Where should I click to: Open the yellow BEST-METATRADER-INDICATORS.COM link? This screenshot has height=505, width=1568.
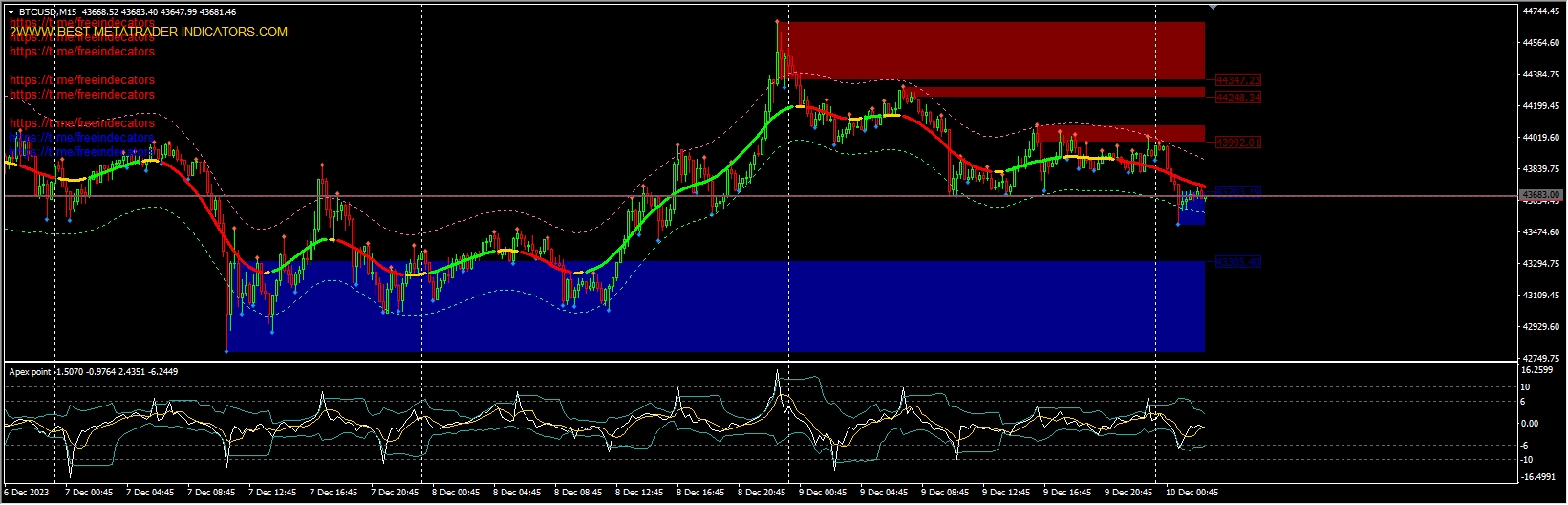click(148, 33)
